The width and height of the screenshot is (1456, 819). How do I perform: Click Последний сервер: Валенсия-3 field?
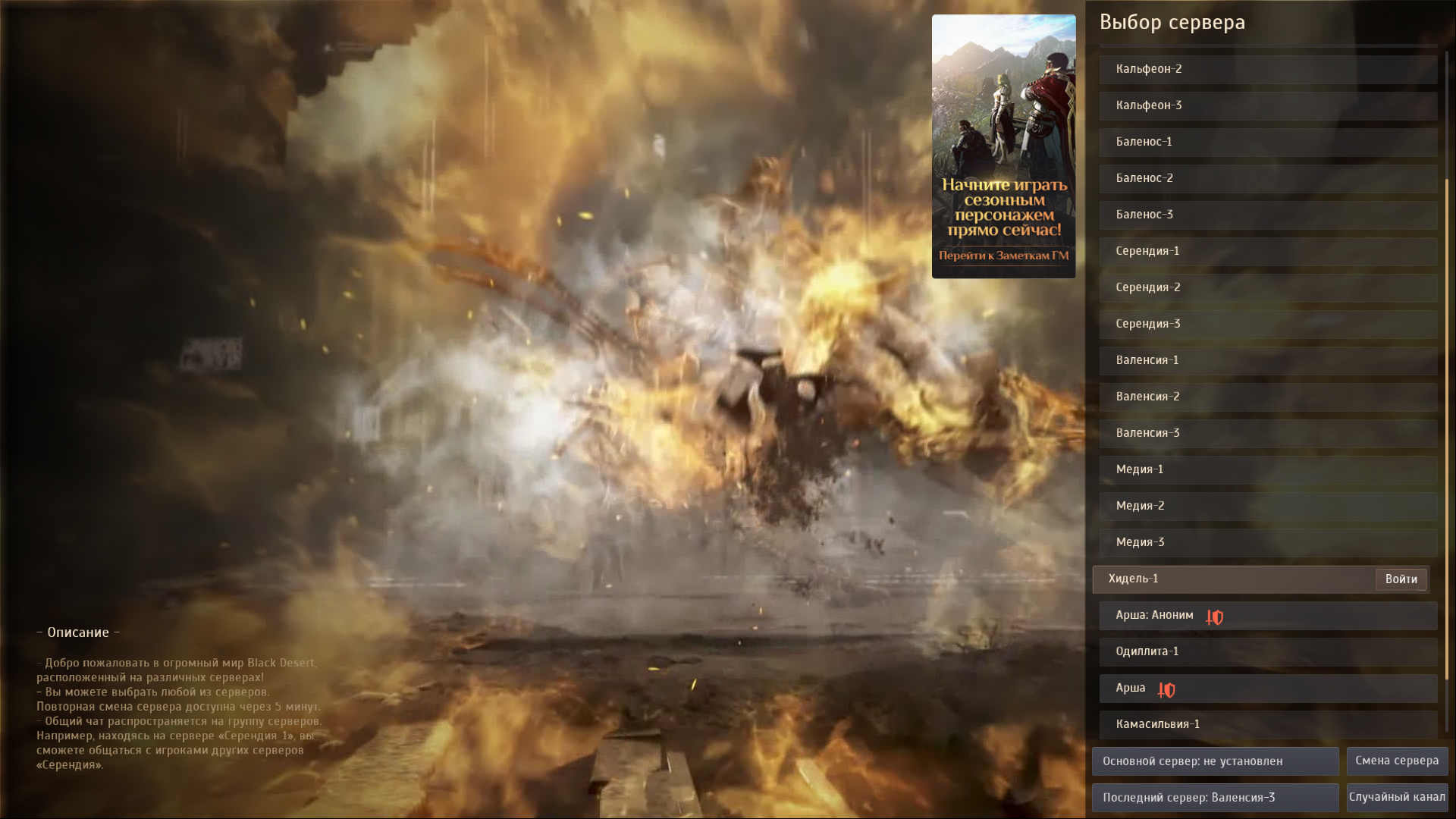point(1215,798)
